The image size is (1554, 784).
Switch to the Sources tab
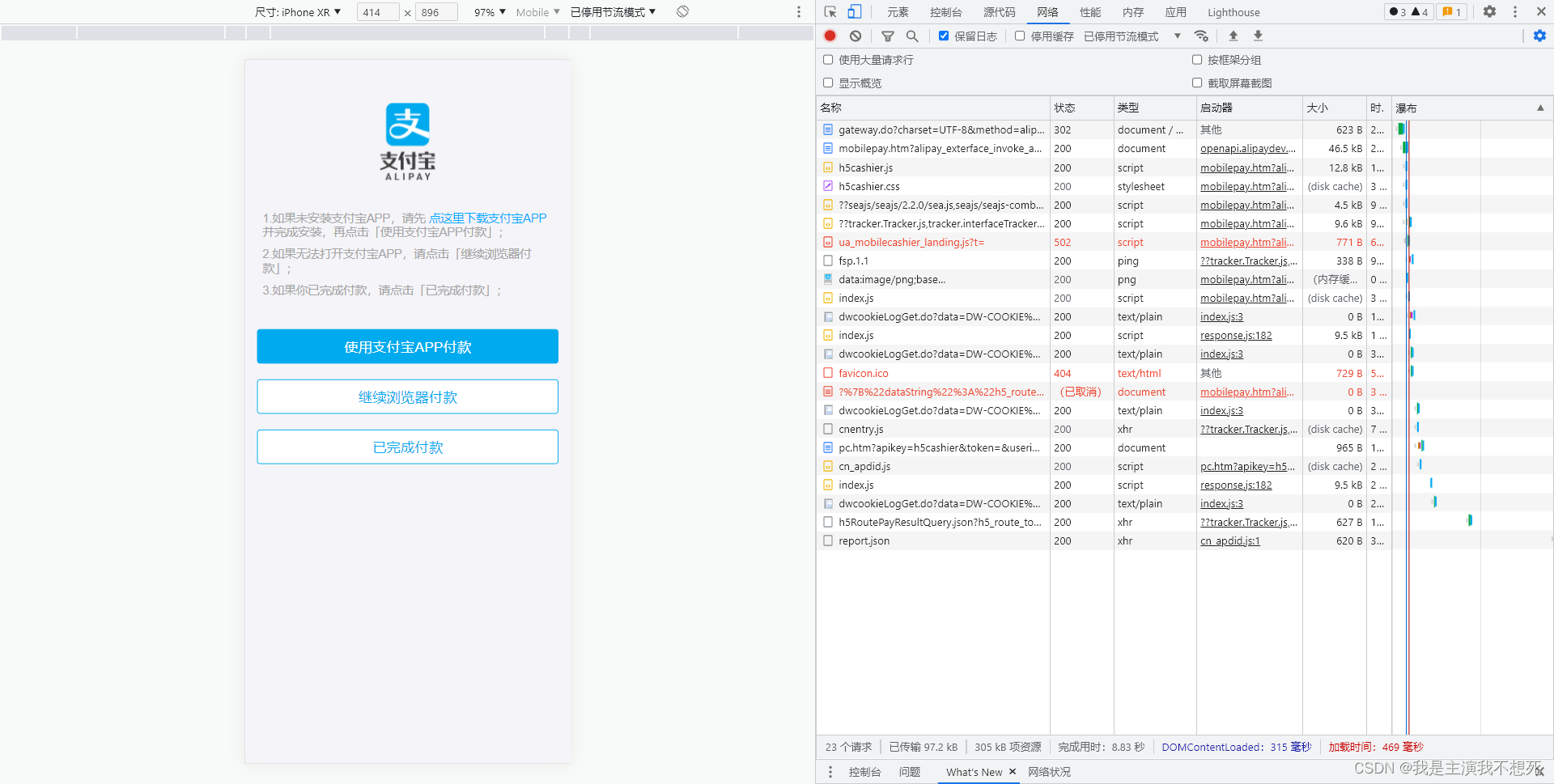[x=1000, y=12]
